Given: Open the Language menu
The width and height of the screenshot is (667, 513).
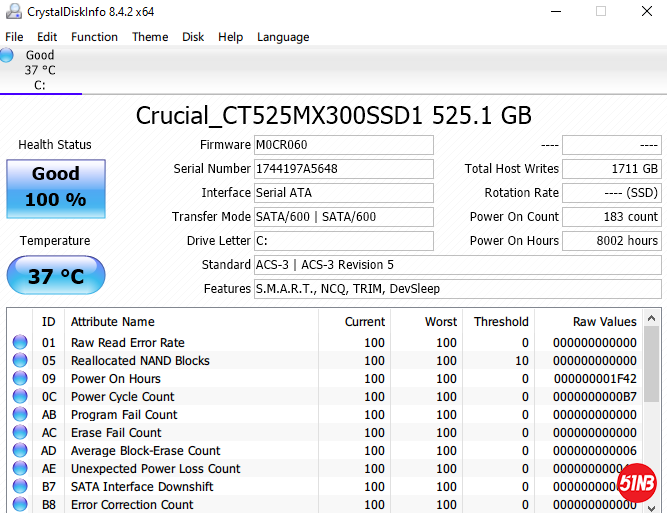Looking at the screenshot, I should (x=283, y=37).
